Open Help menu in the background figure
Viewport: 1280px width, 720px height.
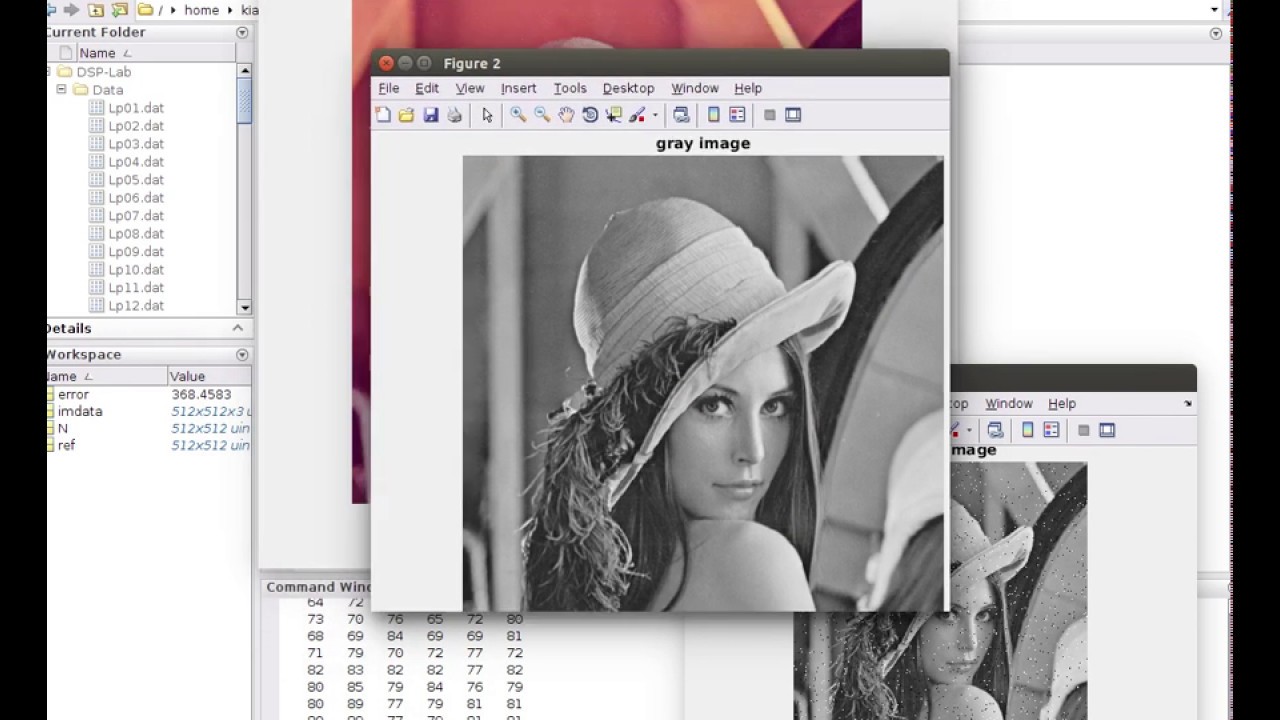click(1062, 403)
